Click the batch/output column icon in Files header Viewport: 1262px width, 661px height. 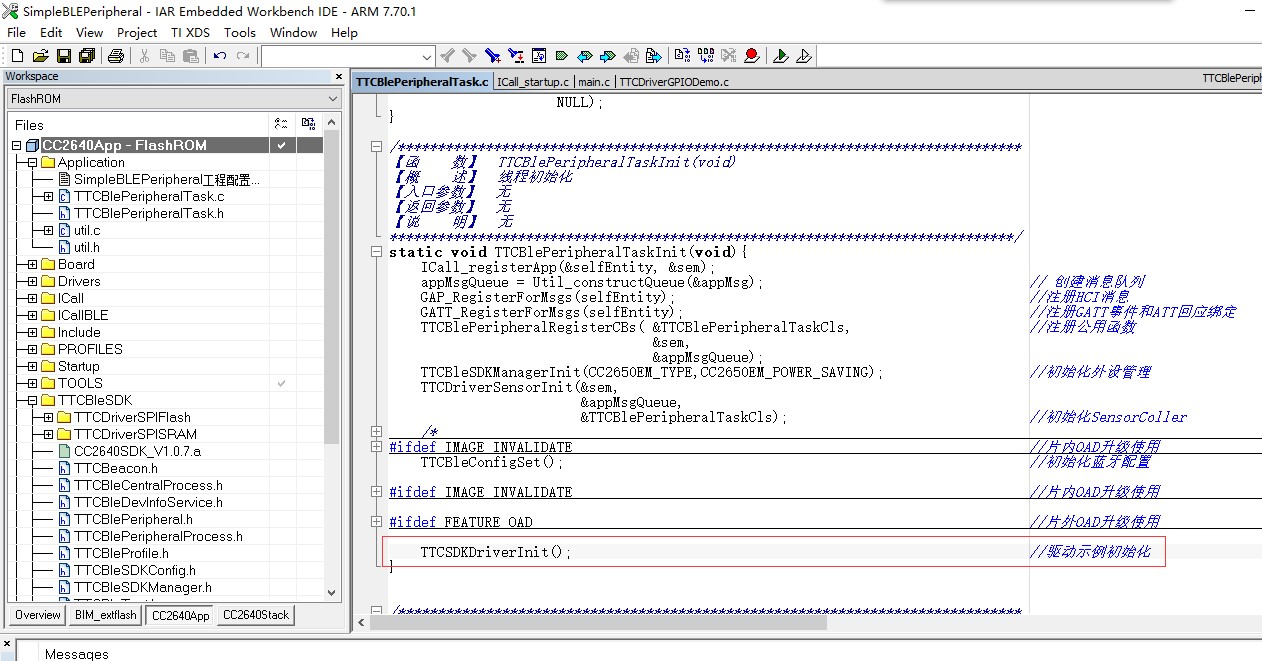point(308,124)
